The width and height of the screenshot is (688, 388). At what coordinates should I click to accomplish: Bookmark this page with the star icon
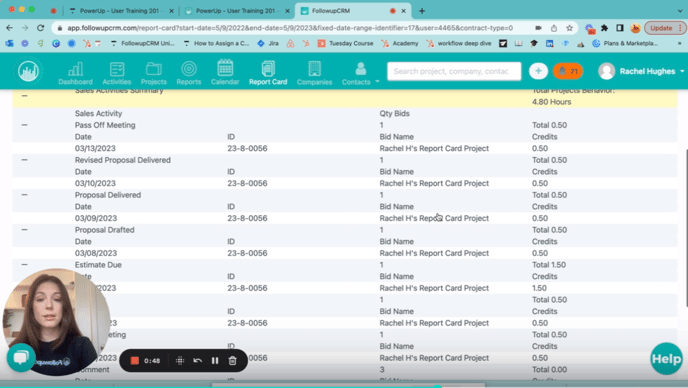coord(570,28)
